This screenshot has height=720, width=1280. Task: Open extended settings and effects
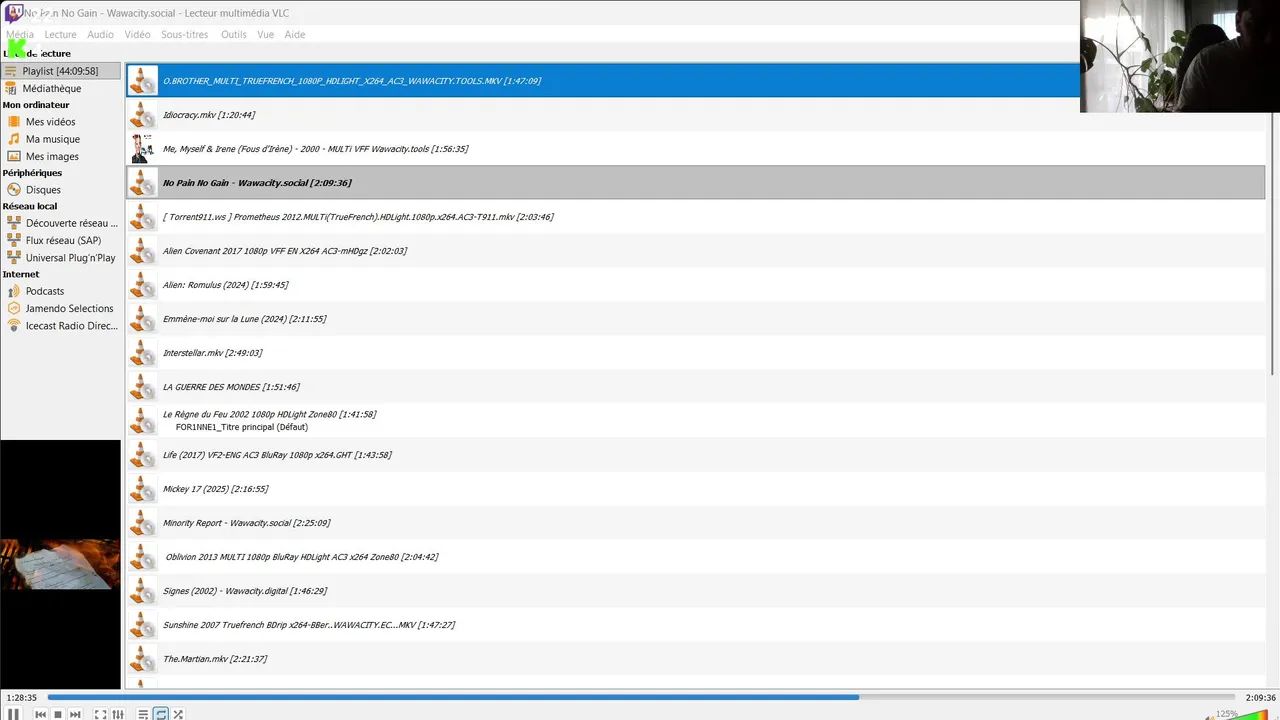pos(118,714)
